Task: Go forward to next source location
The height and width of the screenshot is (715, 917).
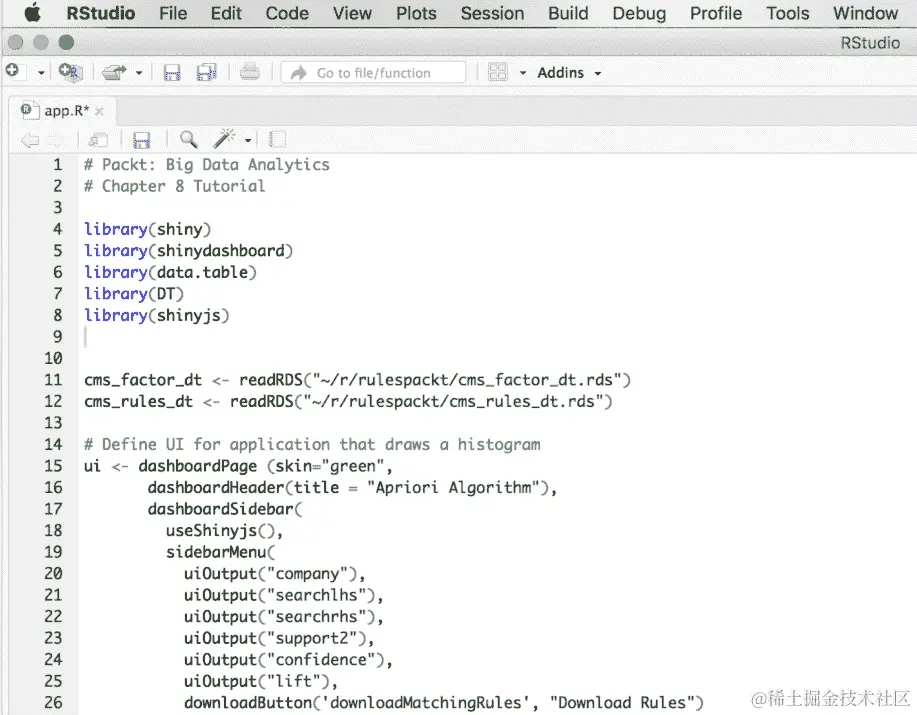Action: tap(56, 140)
